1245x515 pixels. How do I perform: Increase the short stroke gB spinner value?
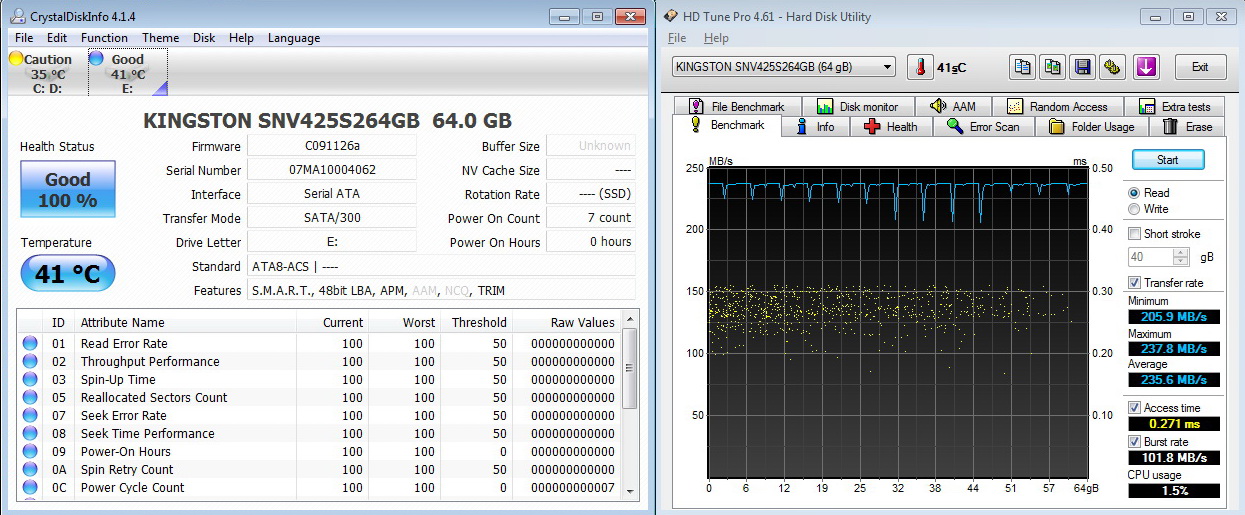pos(1181,252)
